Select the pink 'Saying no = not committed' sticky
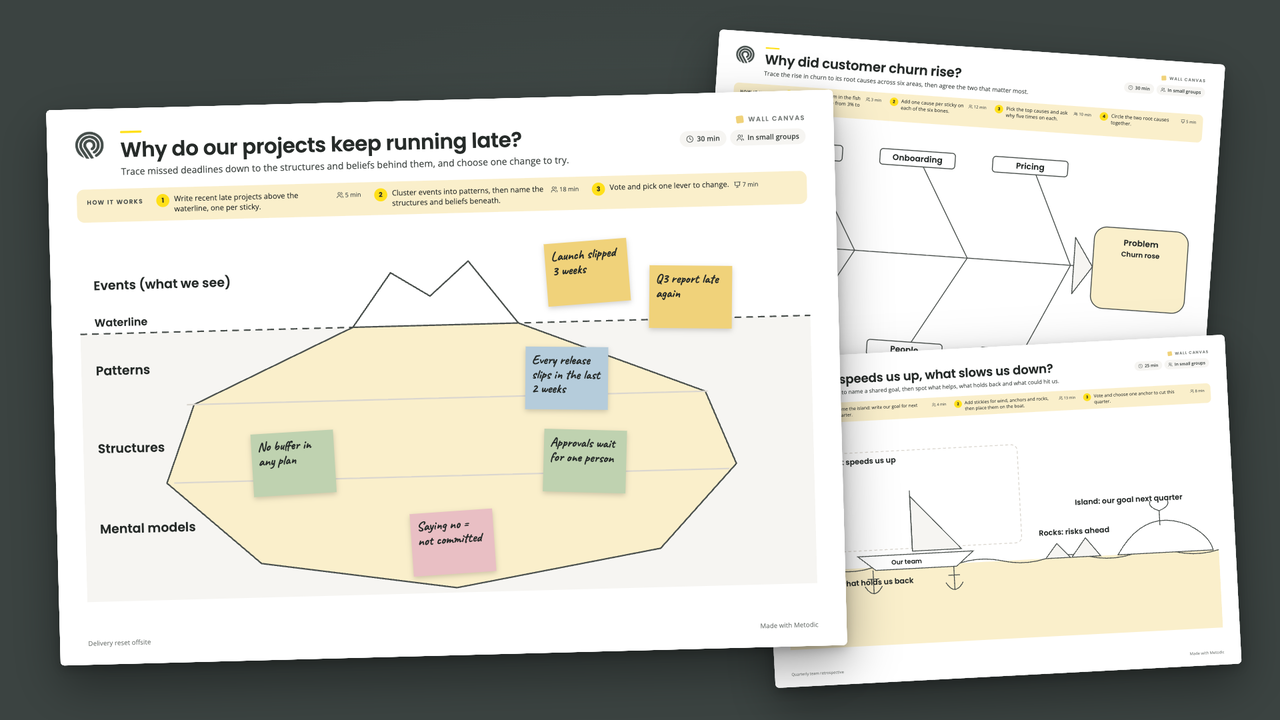 (x=453, y=542)
